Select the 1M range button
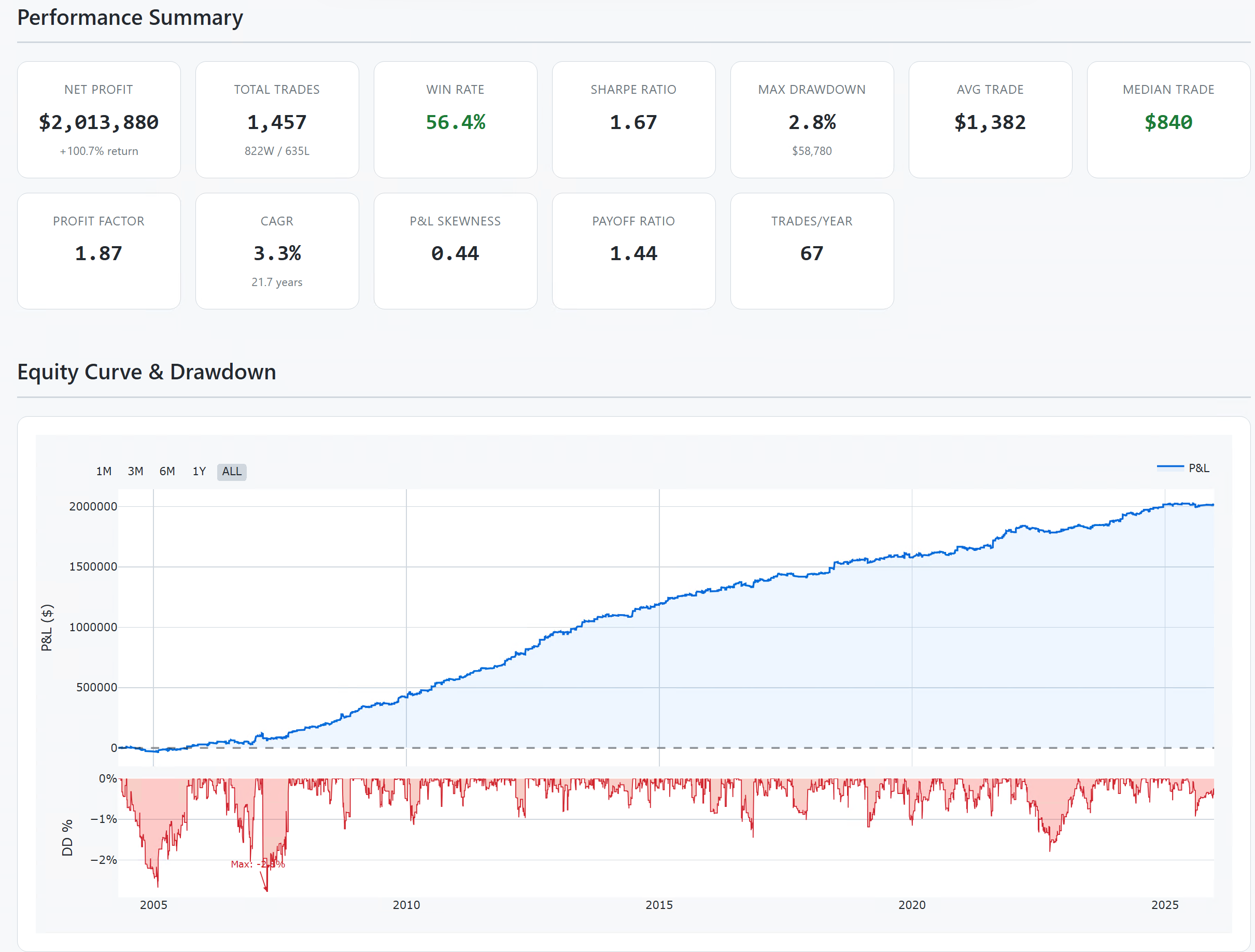 (104, 472)
